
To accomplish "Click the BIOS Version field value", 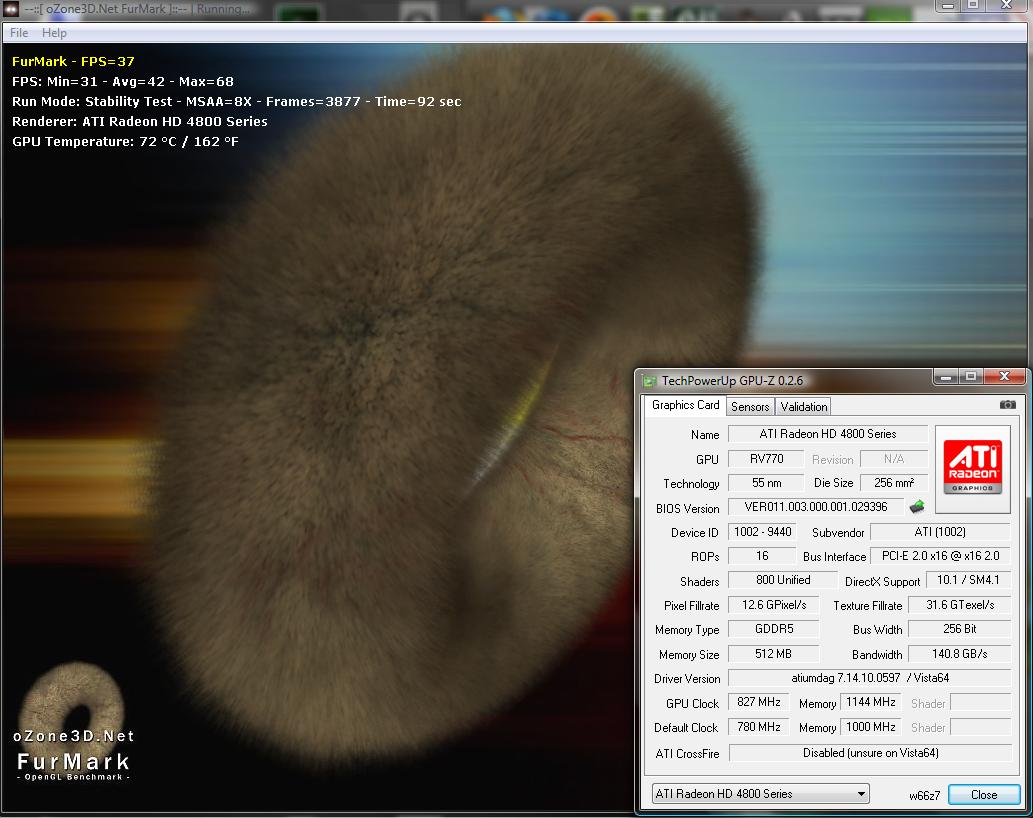I will [816, 506].
